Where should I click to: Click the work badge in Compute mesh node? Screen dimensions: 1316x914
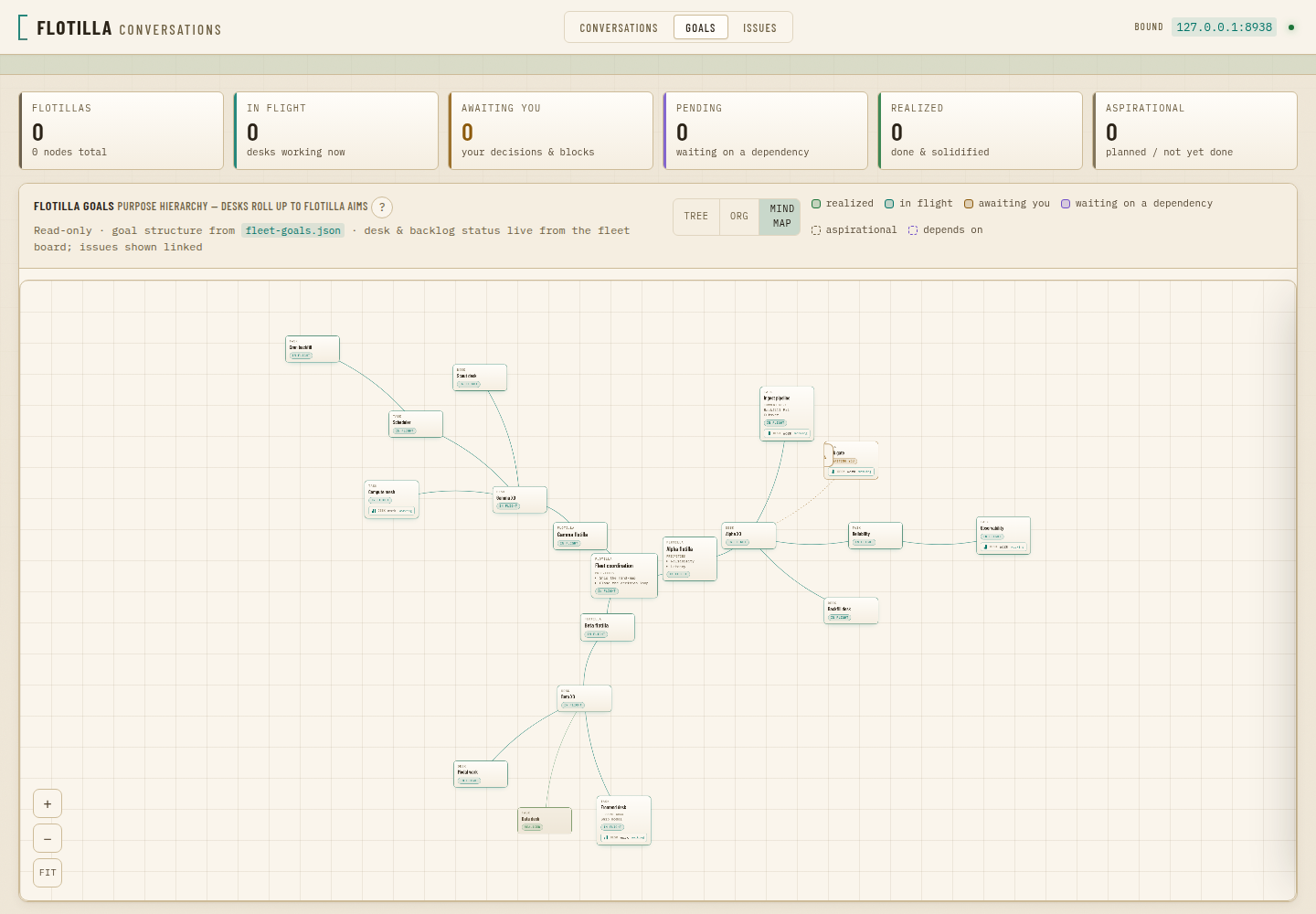[x=392, y=511]
